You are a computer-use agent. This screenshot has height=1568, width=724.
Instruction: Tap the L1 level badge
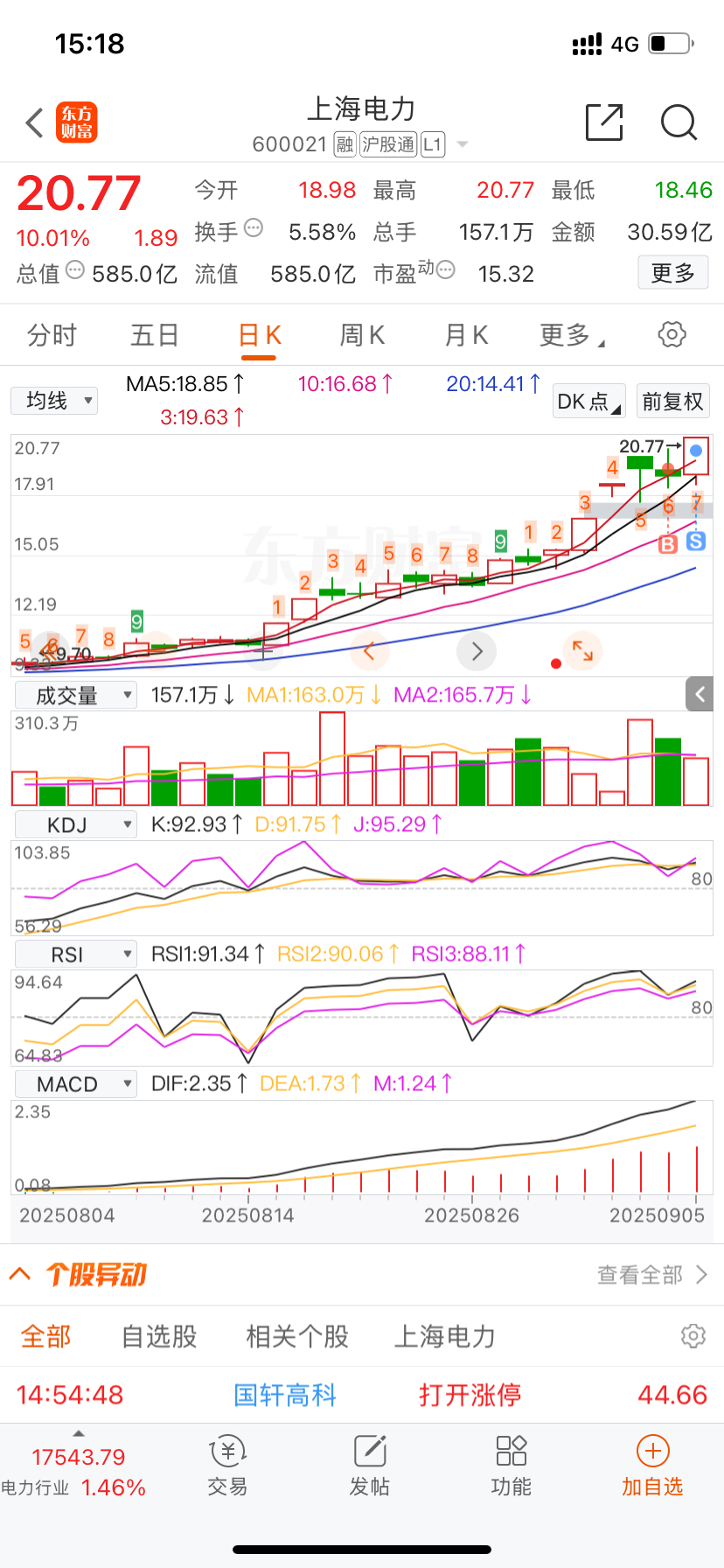(x=433, y=144)
